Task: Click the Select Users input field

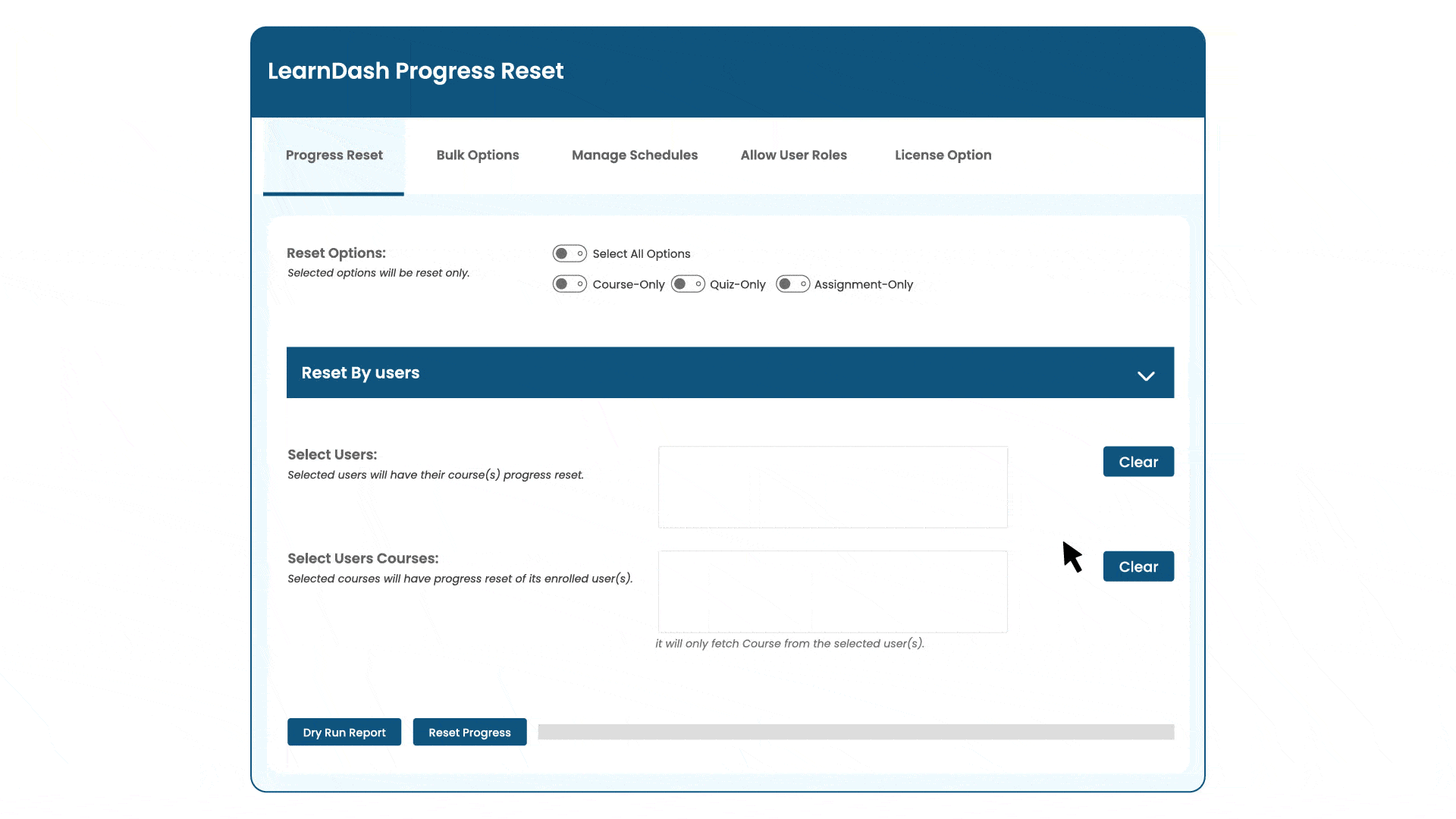Action: click(x=832, y=487)
